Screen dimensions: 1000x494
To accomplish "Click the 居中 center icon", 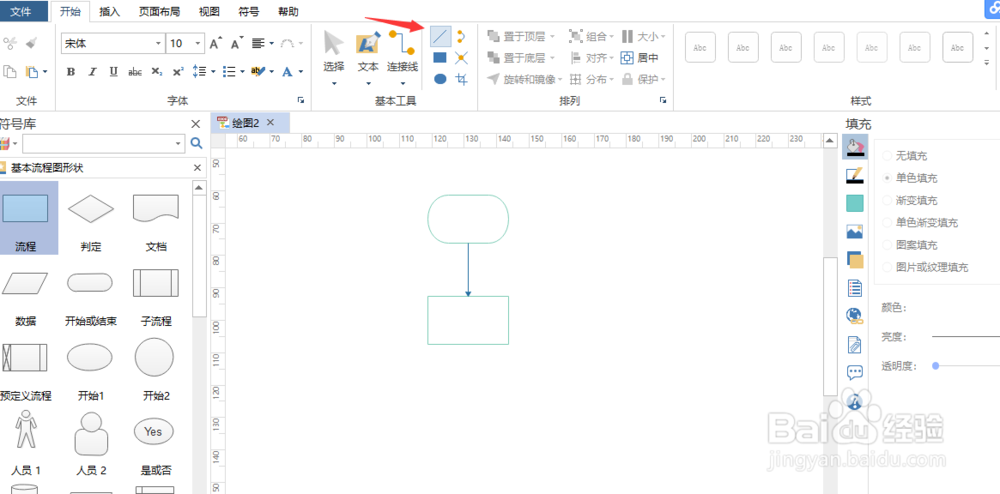I will coord(628,58).
